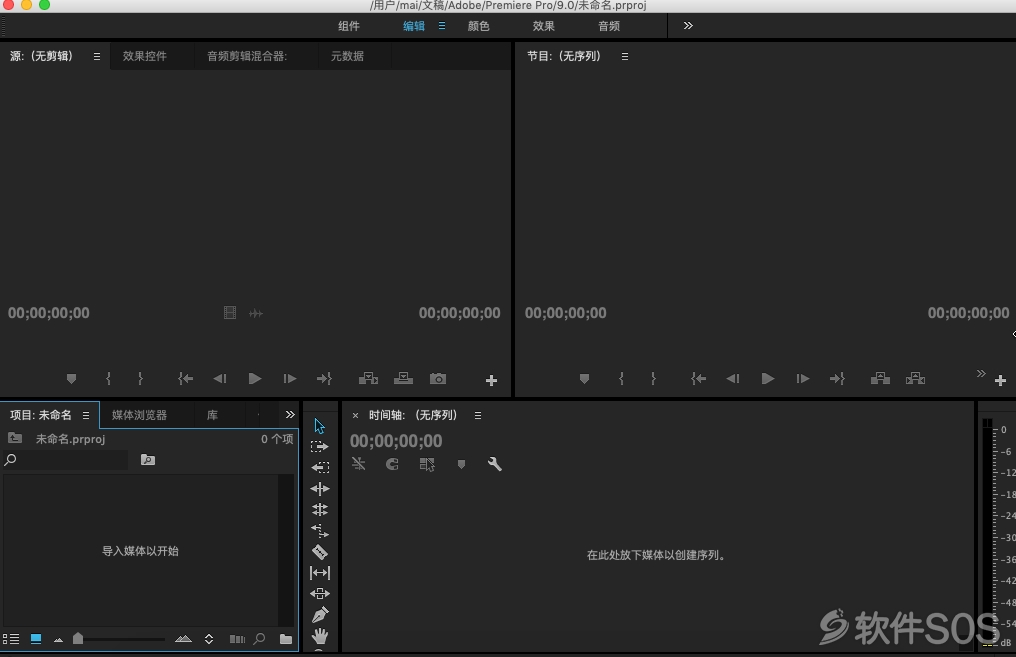Step forward one frame in Source monitor

290,378
